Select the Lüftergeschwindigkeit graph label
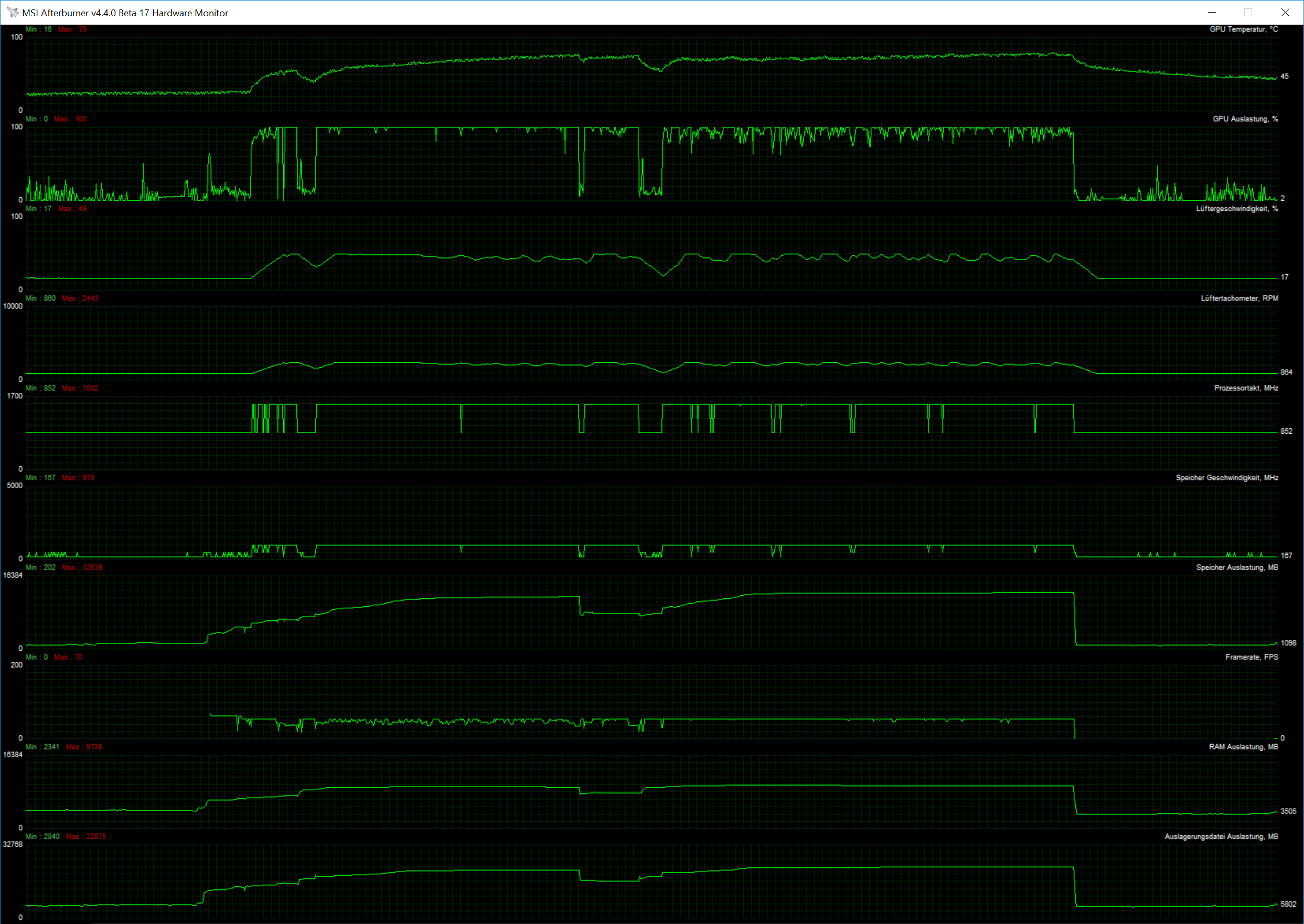This screenshot has width=1304, height=924. click(x=1236, y=209)
